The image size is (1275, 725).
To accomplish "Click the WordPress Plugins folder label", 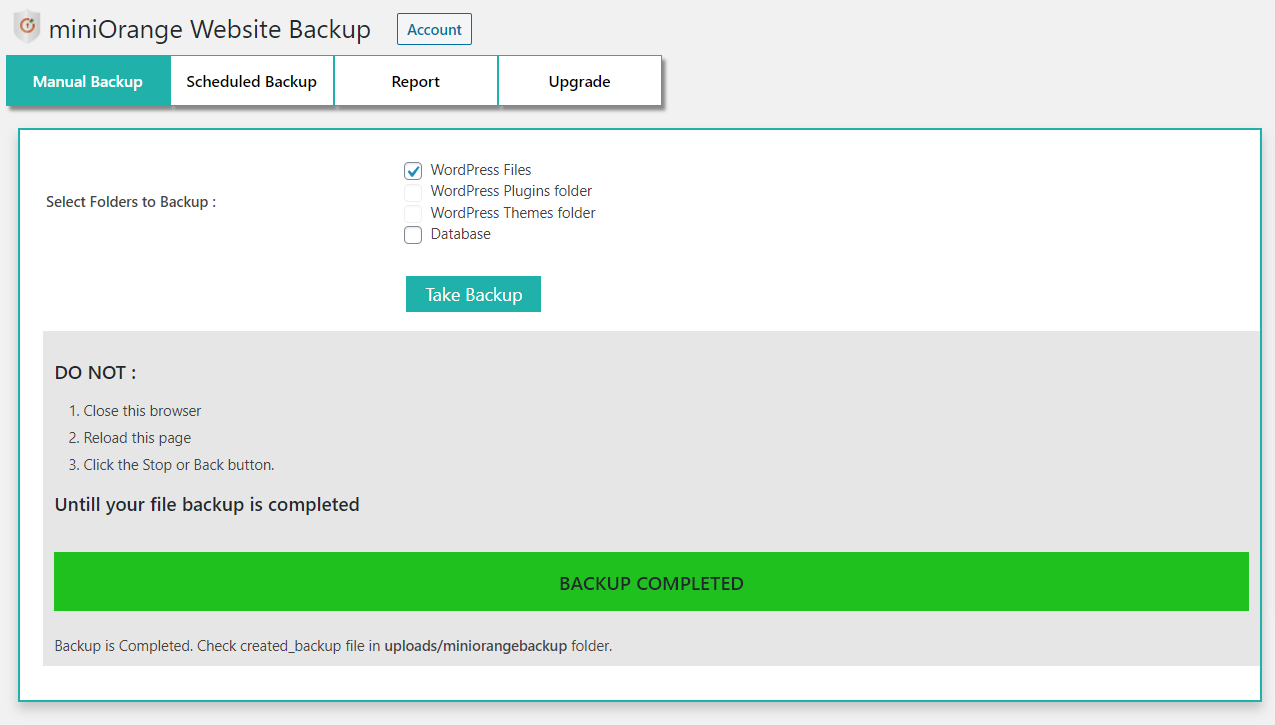I will point(511,191).
